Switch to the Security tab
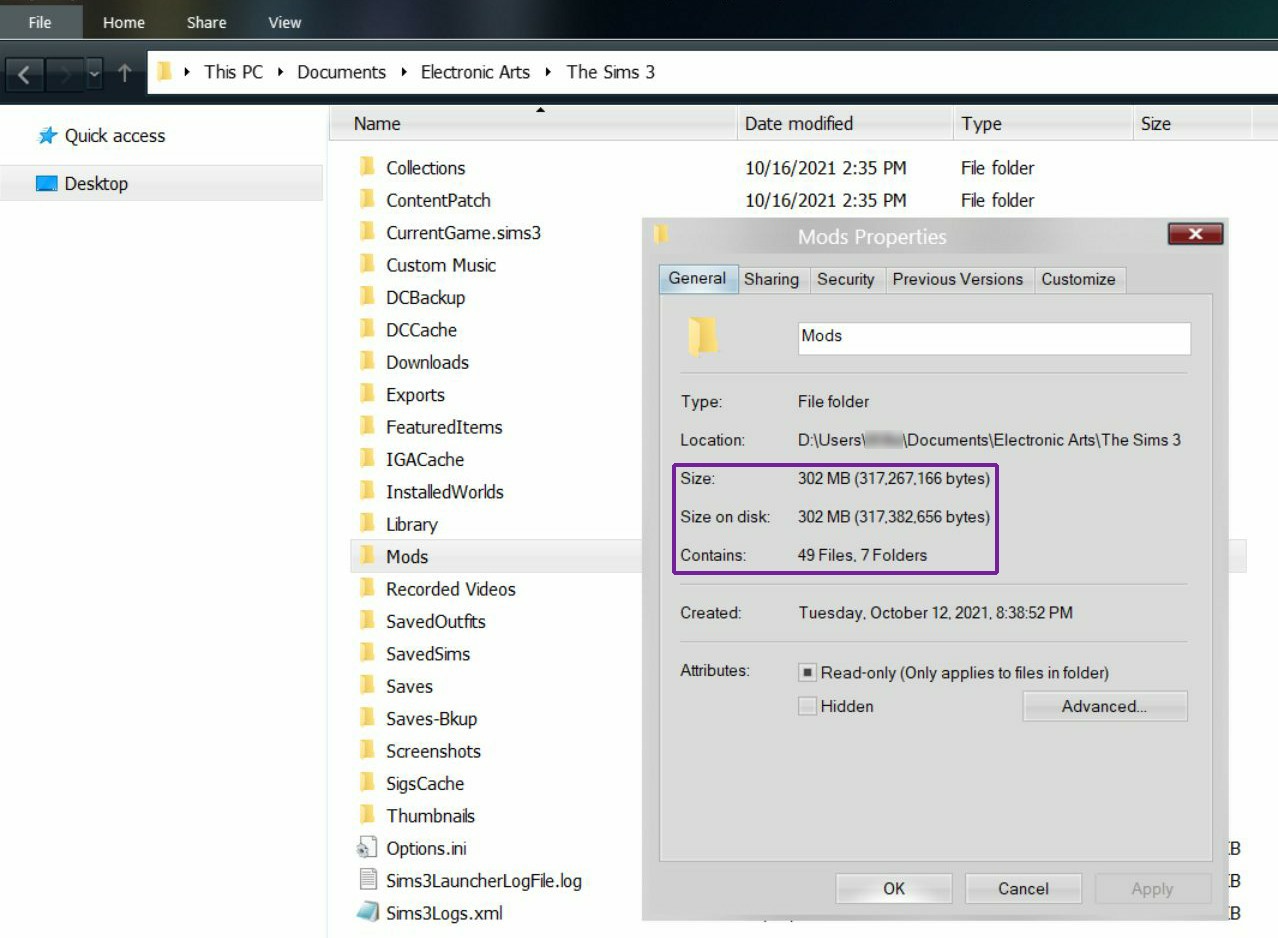 pyautogui.click(x=845, y=280)
